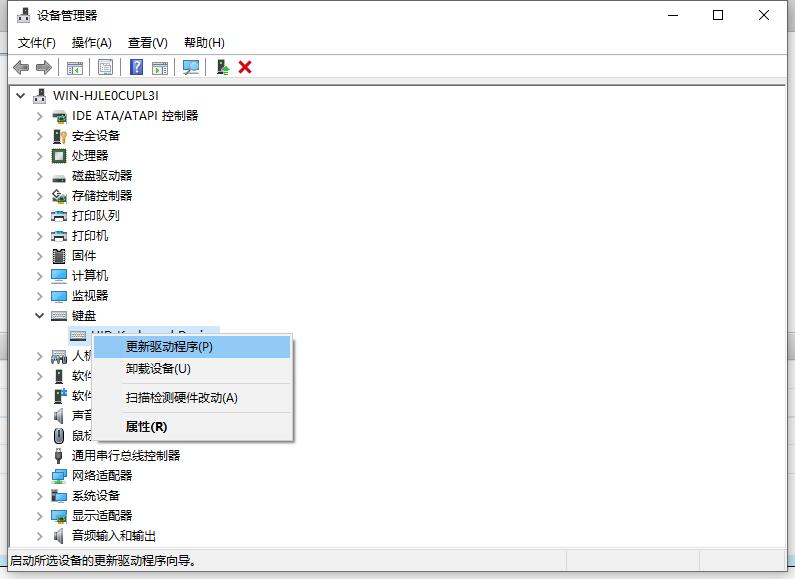Image resolution: width=795 pixels, height=579 pixels.
Task: Expand the 存储控制器 node
Action: click(x=40, y=196)
